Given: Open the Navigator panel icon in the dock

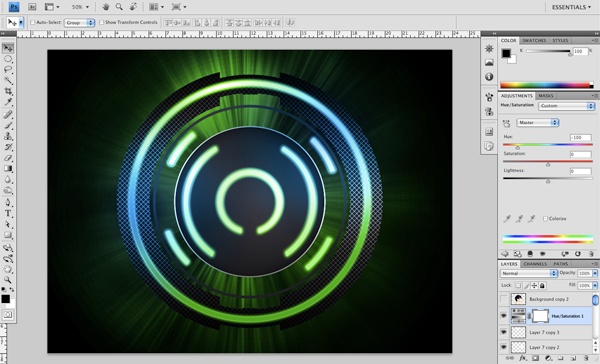Looking at the screenshot, I should [489, 49].
